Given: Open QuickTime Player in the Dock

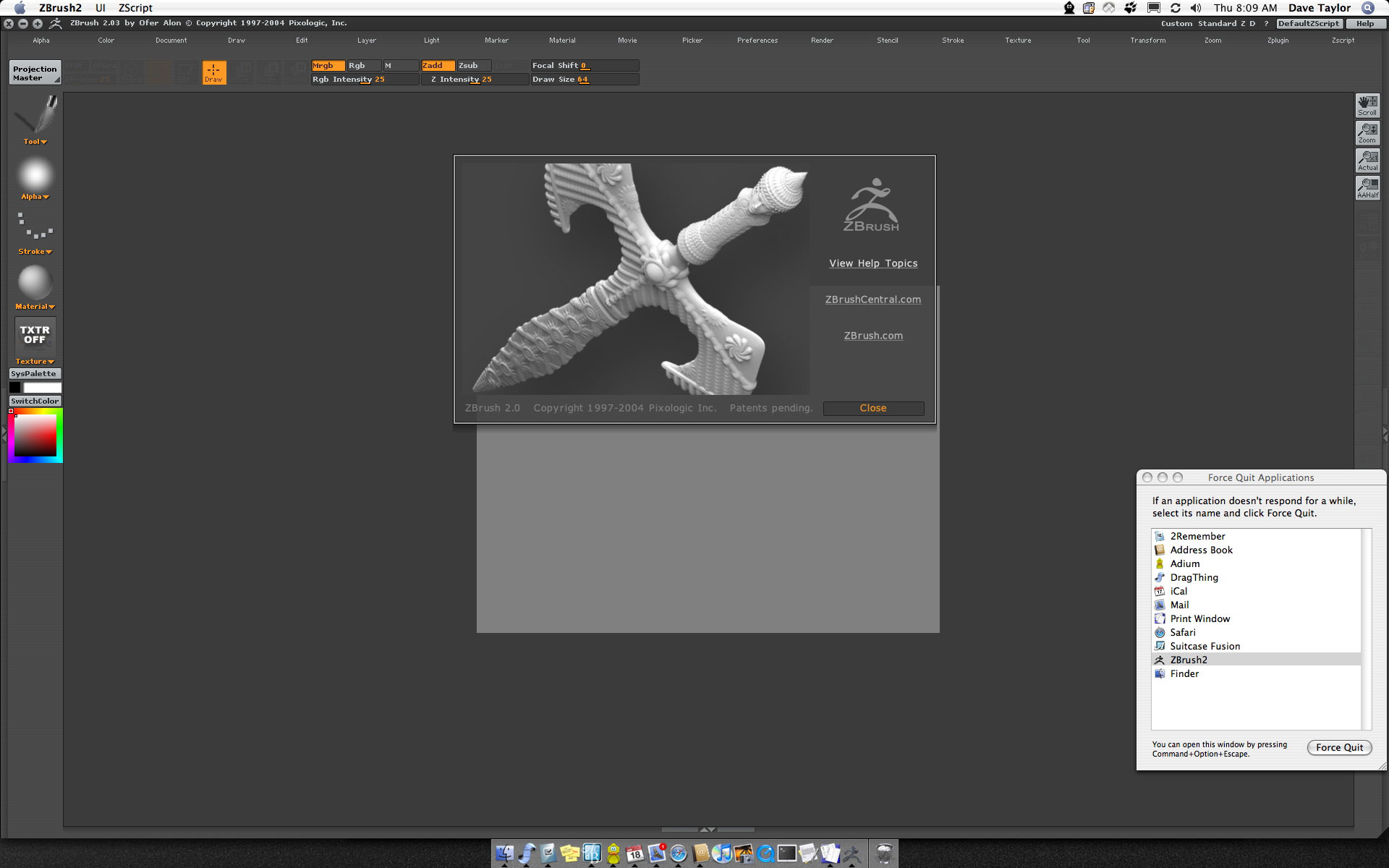Looking at the screenshot, I should (x=765, y=854).
